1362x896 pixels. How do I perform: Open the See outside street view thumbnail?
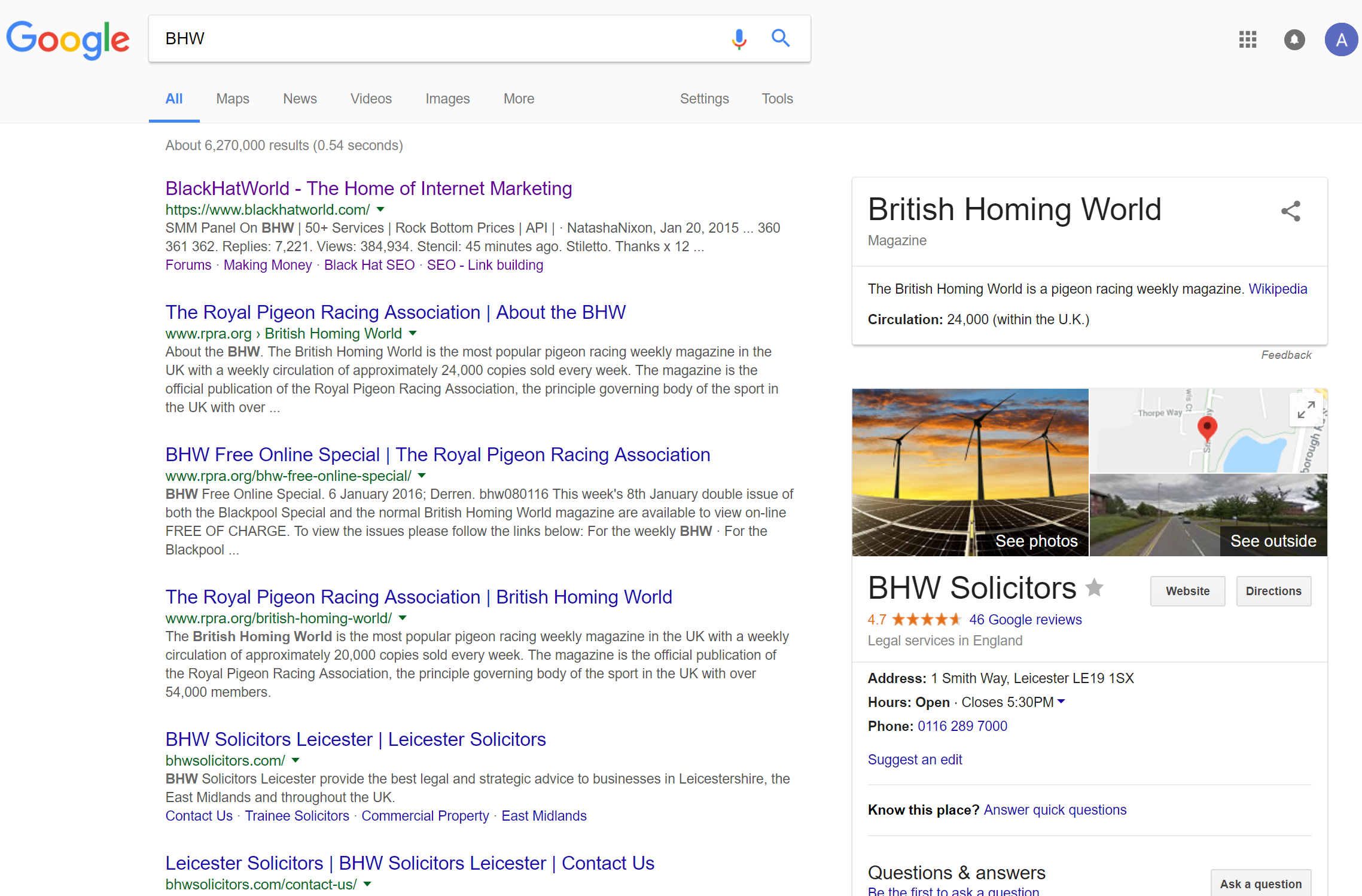1208,516
